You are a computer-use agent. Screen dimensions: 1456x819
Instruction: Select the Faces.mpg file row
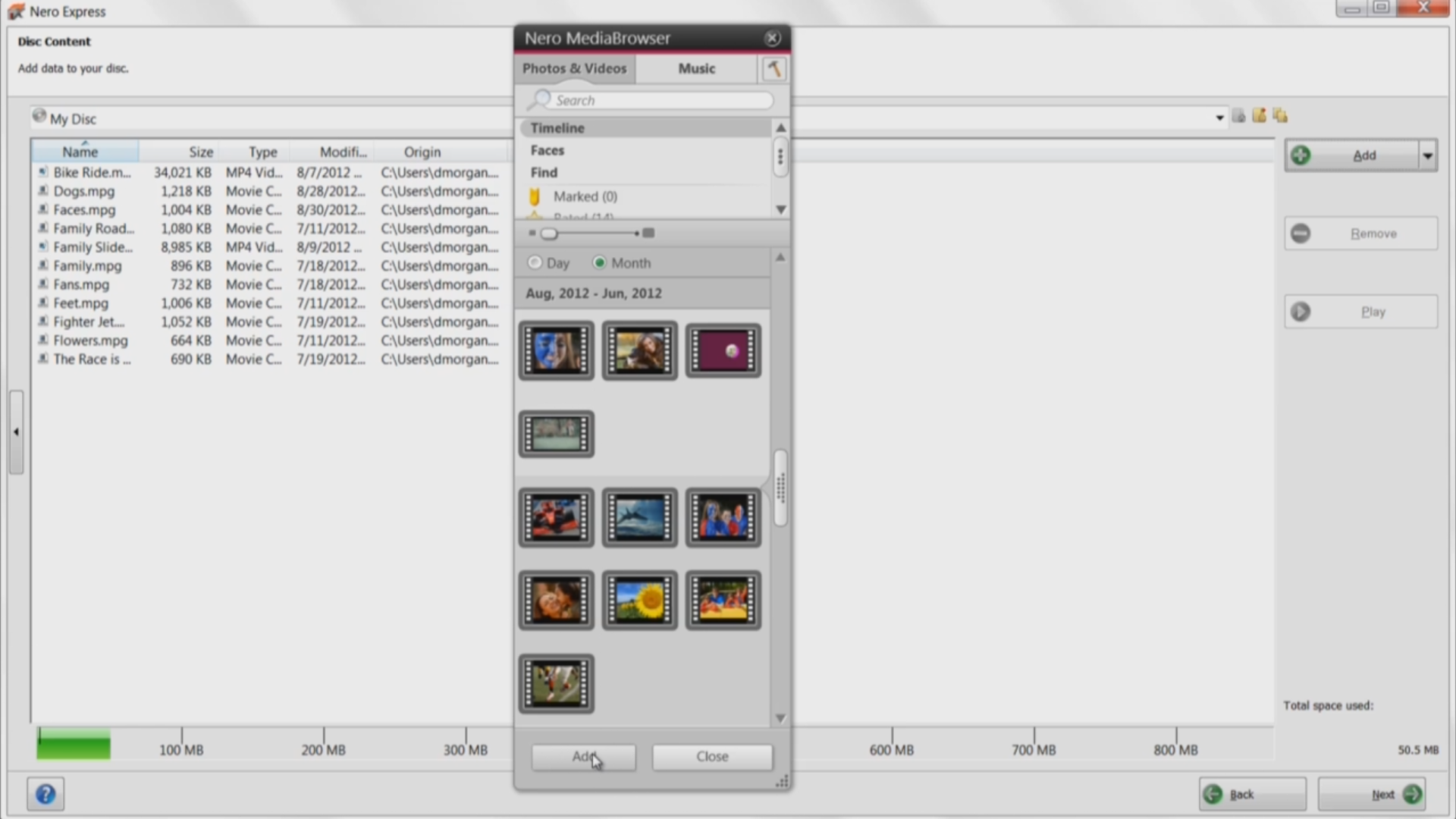[269, 210]
